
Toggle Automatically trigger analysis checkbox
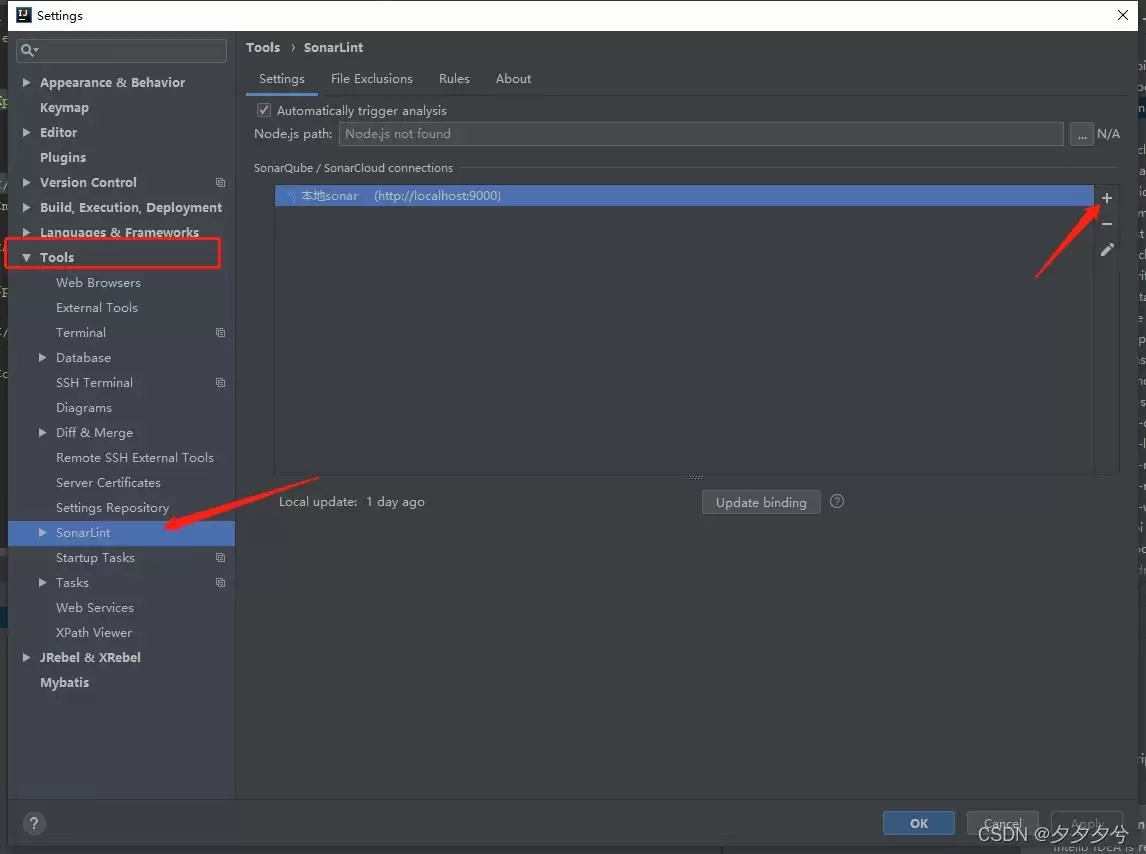point(264,110)
